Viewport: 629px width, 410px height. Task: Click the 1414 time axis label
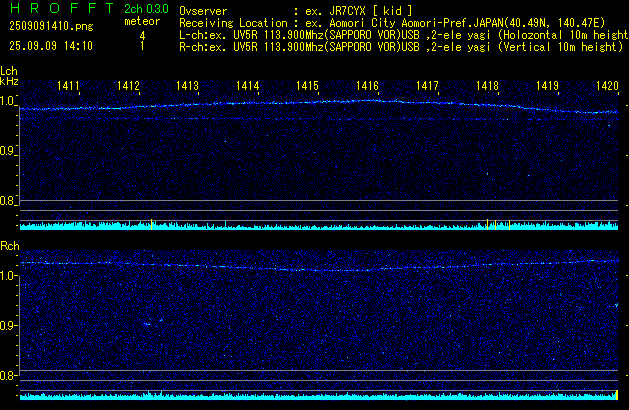248,86
